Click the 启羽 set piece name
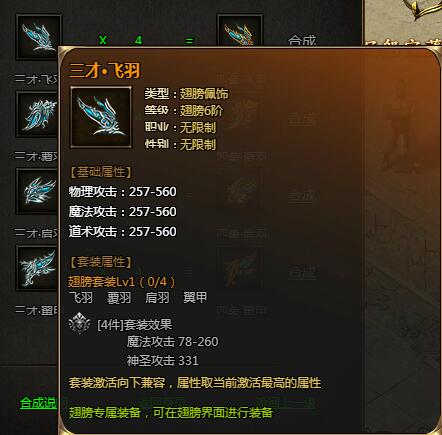This screenshot has height=435, width=442. pyautogui.click(x=157, y=298)
